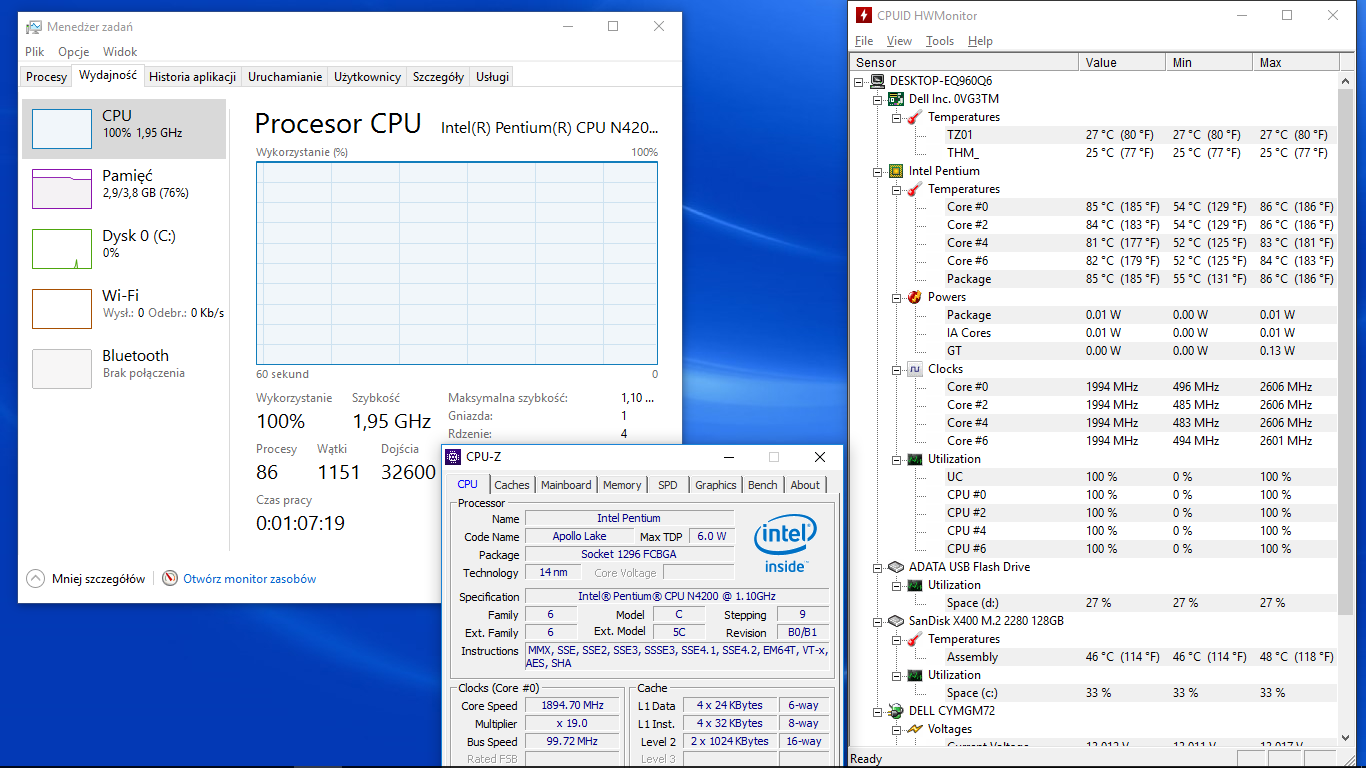Open the Widok menu in Task Manager

coord(120,52)
